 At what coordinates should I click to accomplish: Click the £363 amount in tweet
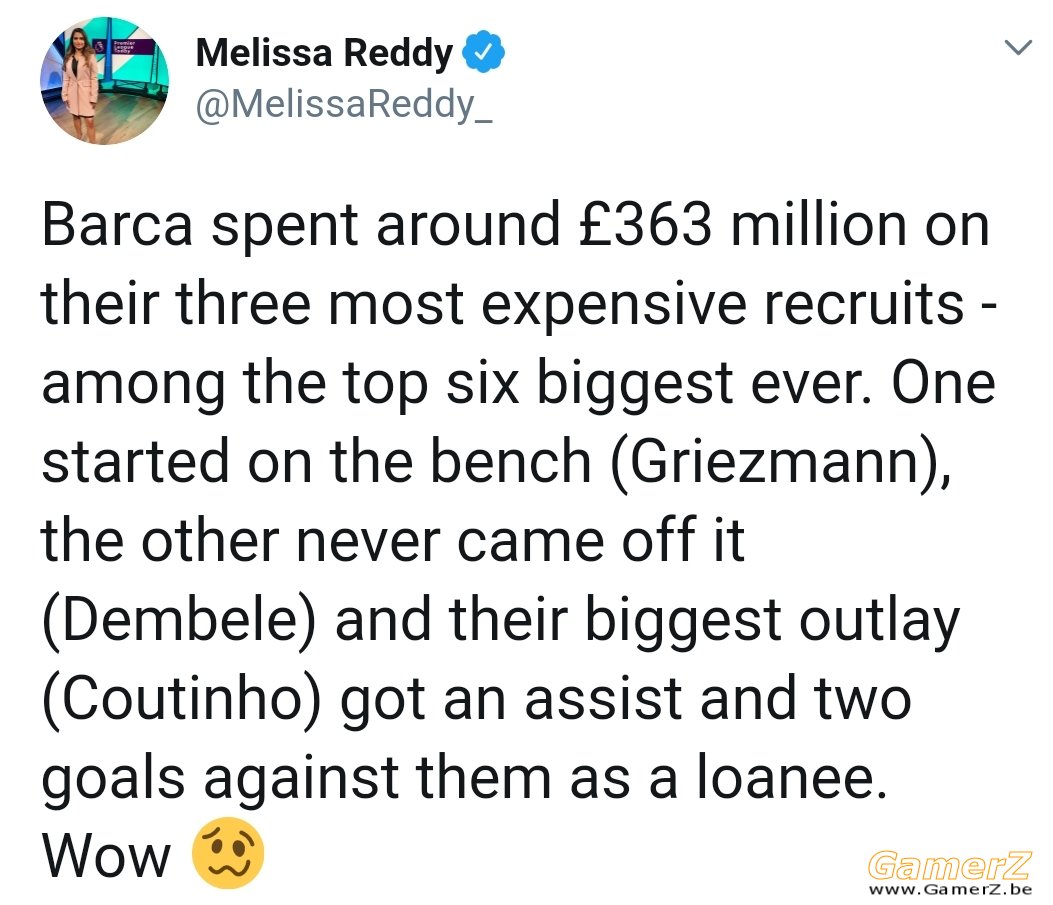tap(644, 224)
